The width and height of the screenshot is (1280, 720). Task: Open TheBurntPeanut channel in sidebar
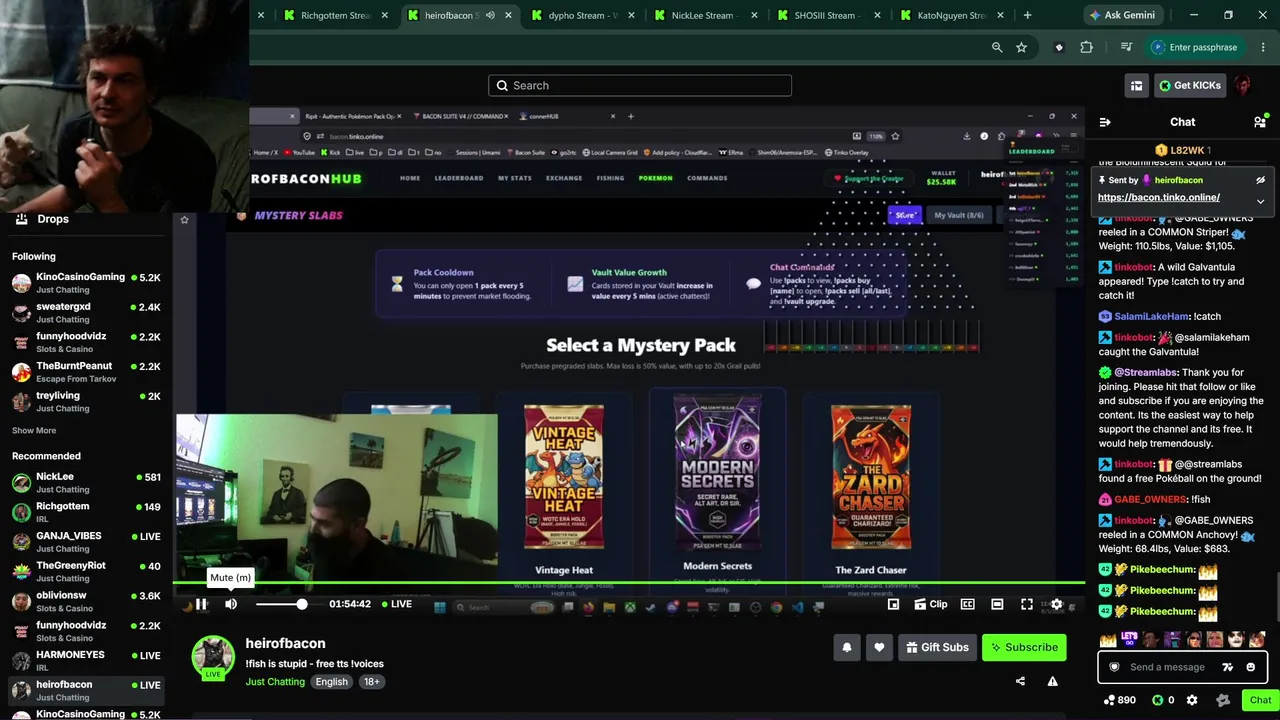86,372
